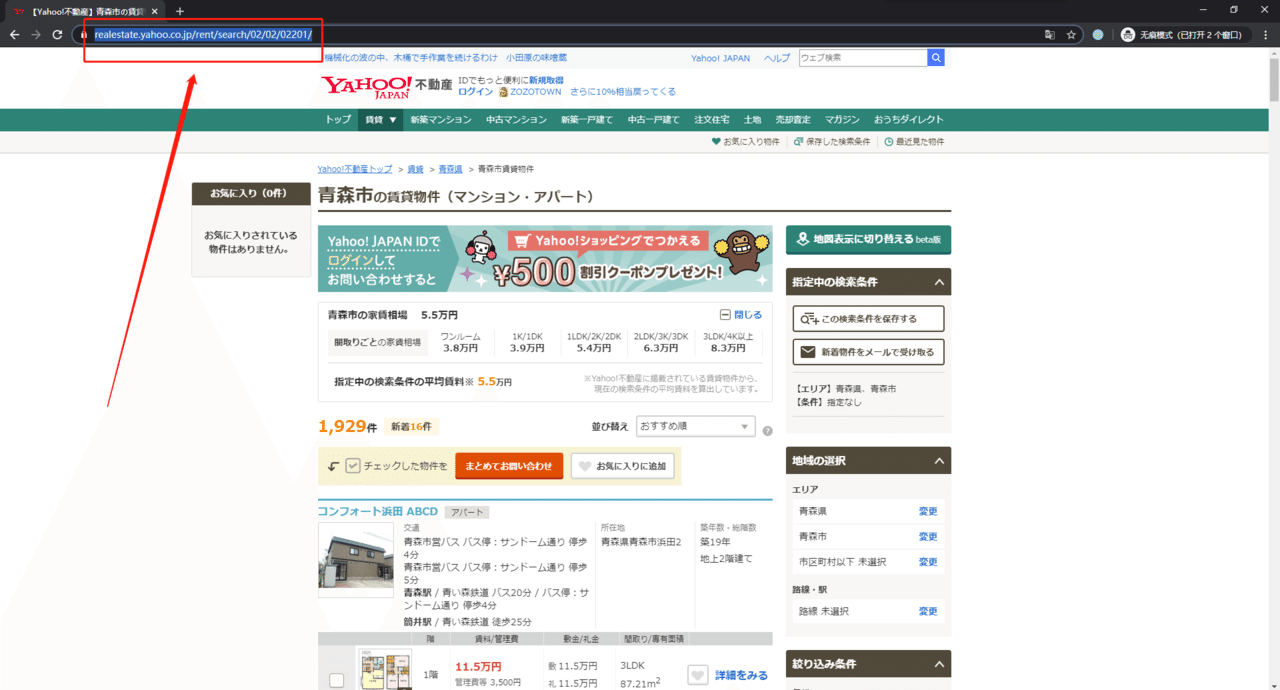Click the floor plan thumbnail for 1階 room
Image resolution: width=1280 pixels, height=690 pixels.
(385, 671)
